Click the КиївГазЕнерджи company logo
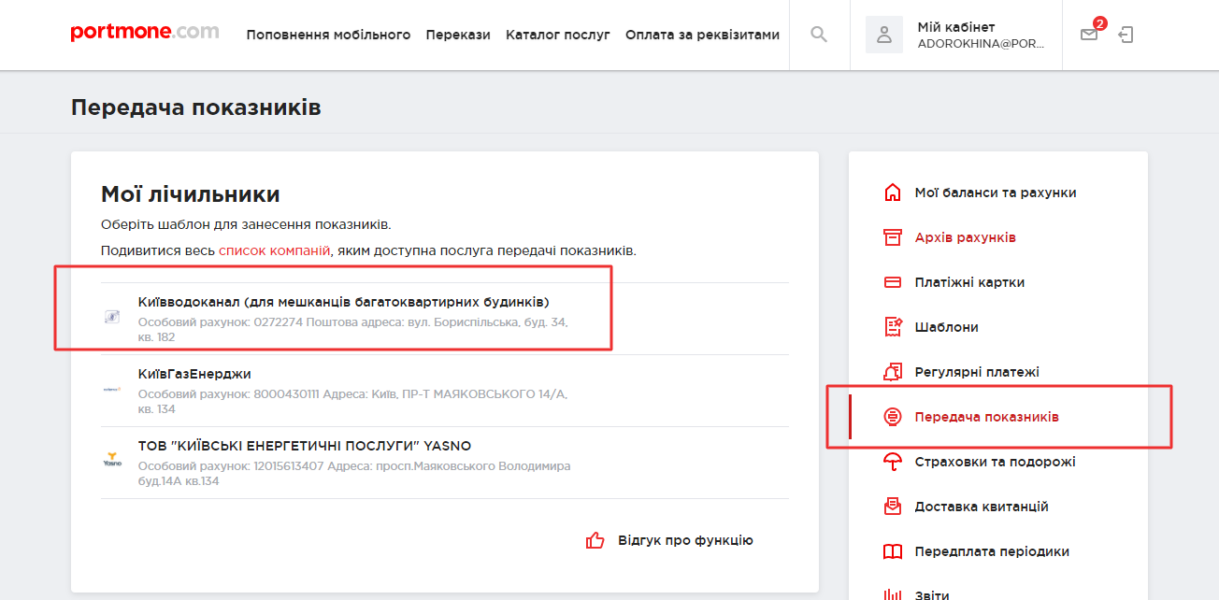The image size is (1219, 600). [x=113, y=389]
